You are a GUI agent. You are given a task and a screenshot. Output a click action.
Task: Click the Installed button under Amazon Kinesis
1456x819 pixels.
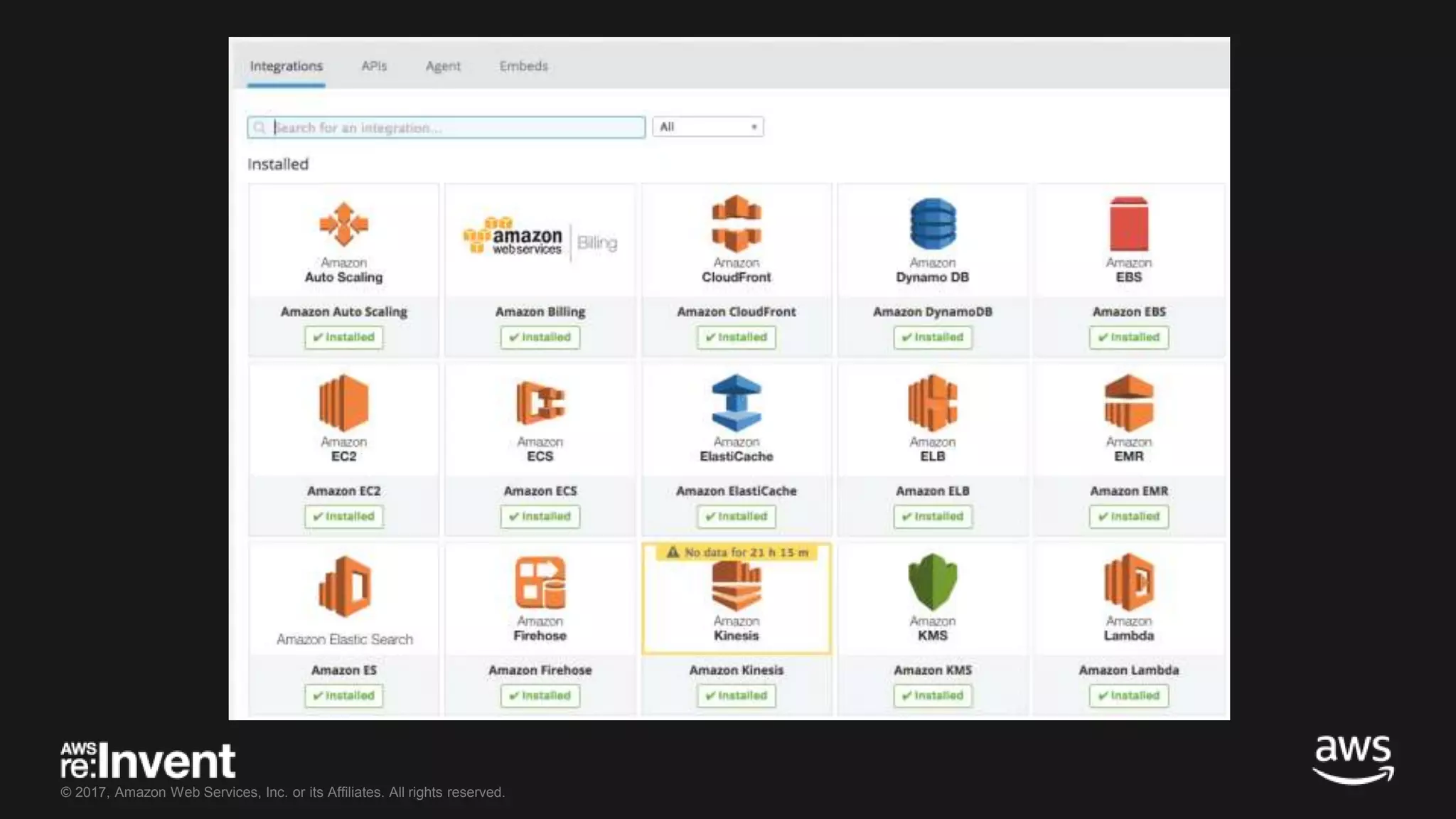pyautogui.click(x=737, y=695)
